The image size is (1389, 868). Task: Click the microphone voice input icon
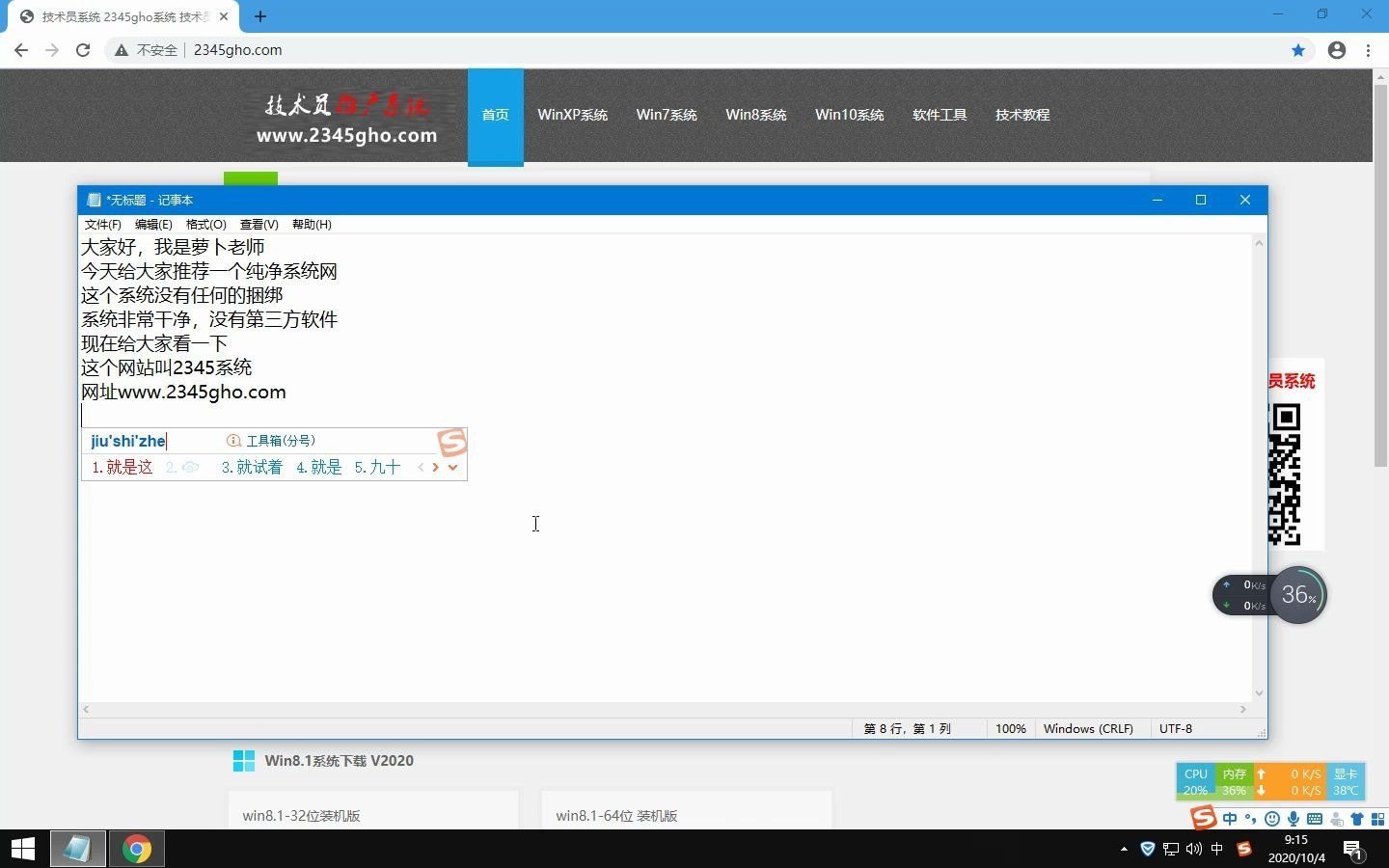click(1294, 820)
